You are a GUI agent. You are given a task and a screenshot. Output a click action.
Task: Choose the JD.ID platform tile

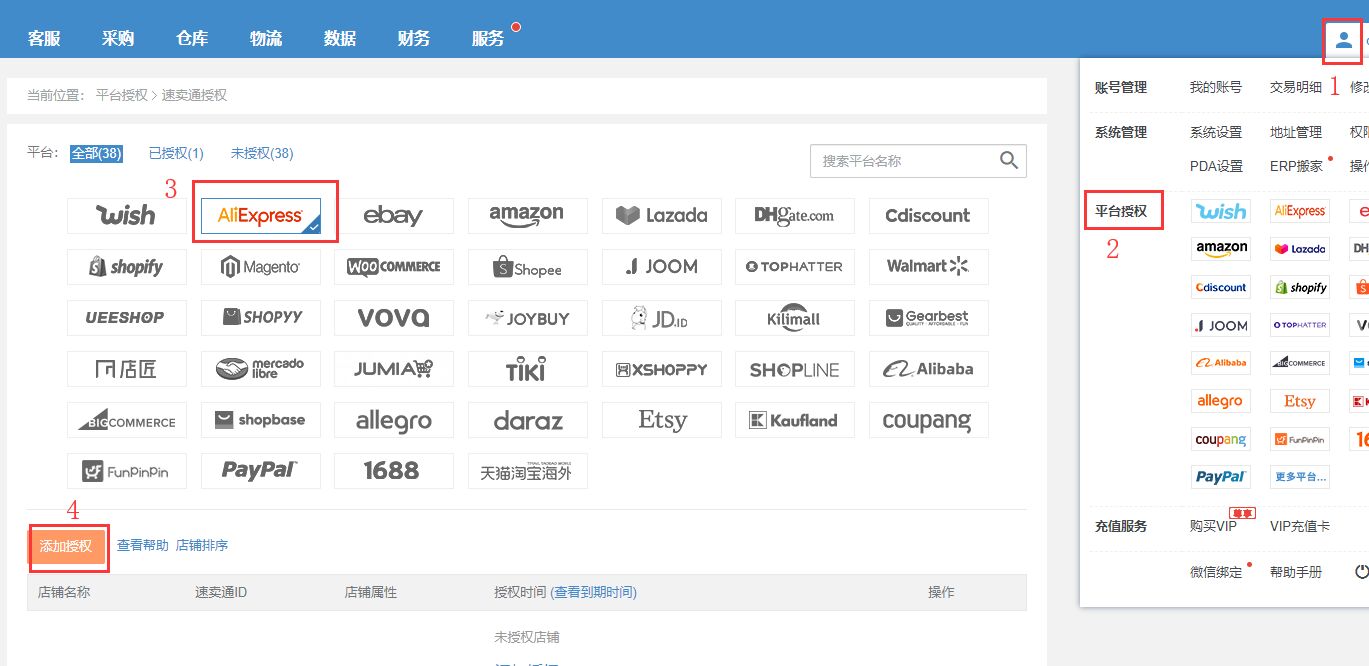coord(662,318)
